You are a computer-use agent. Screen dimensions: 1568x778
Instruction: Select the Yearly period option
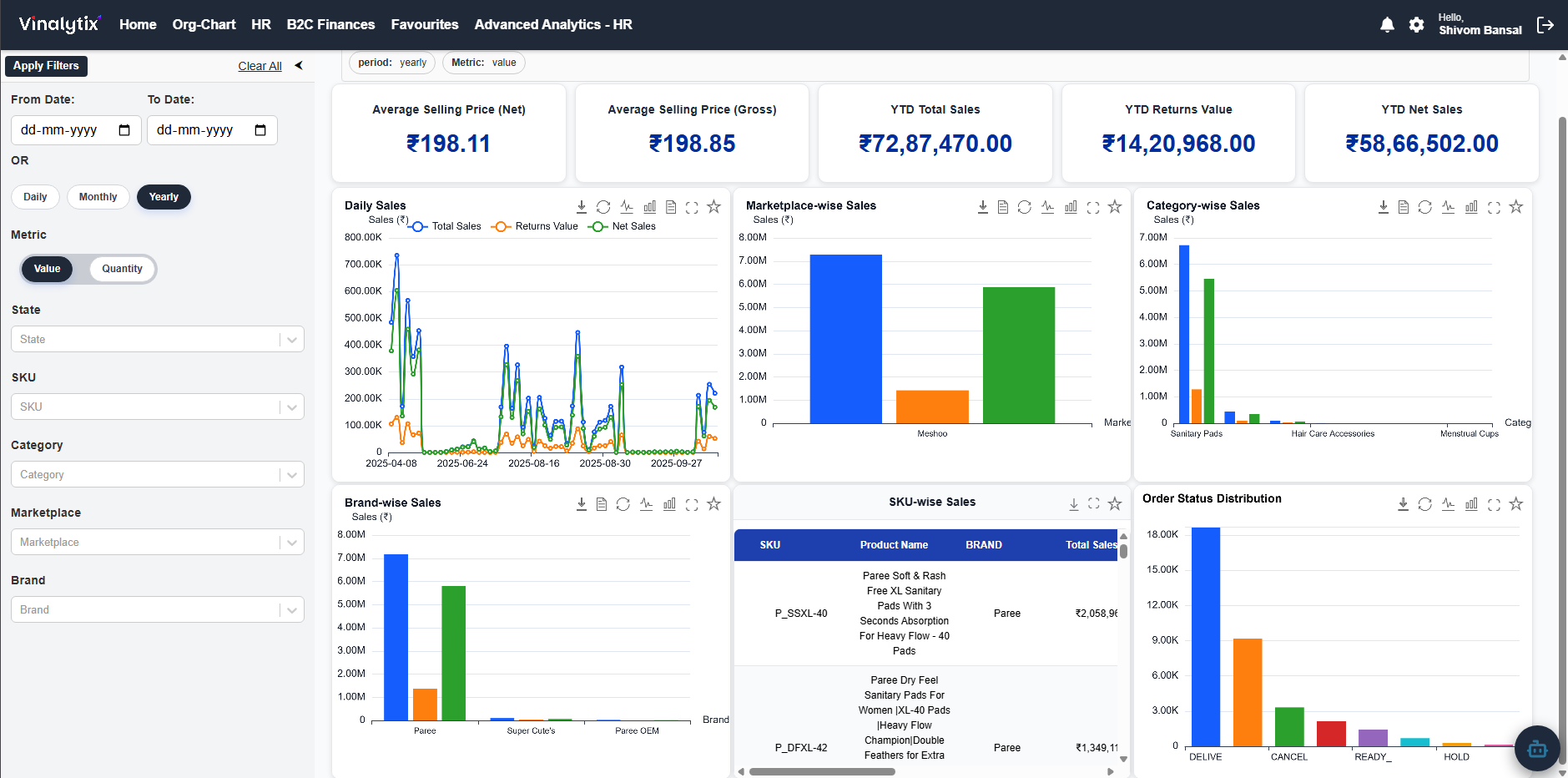164,197
